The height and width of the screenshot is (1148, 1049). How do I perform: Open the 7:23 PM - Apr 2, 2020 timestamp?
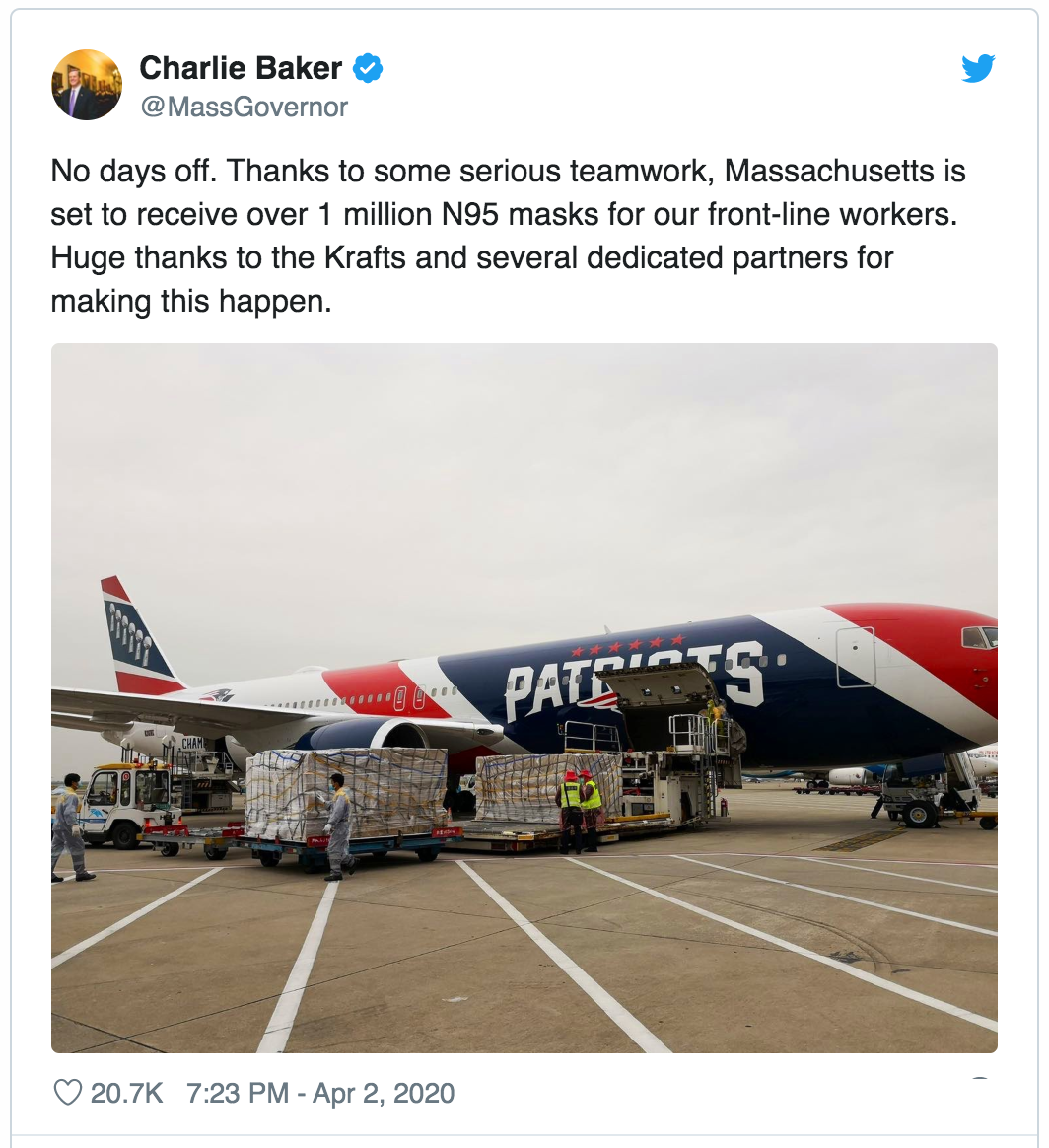pos(320,1093)
